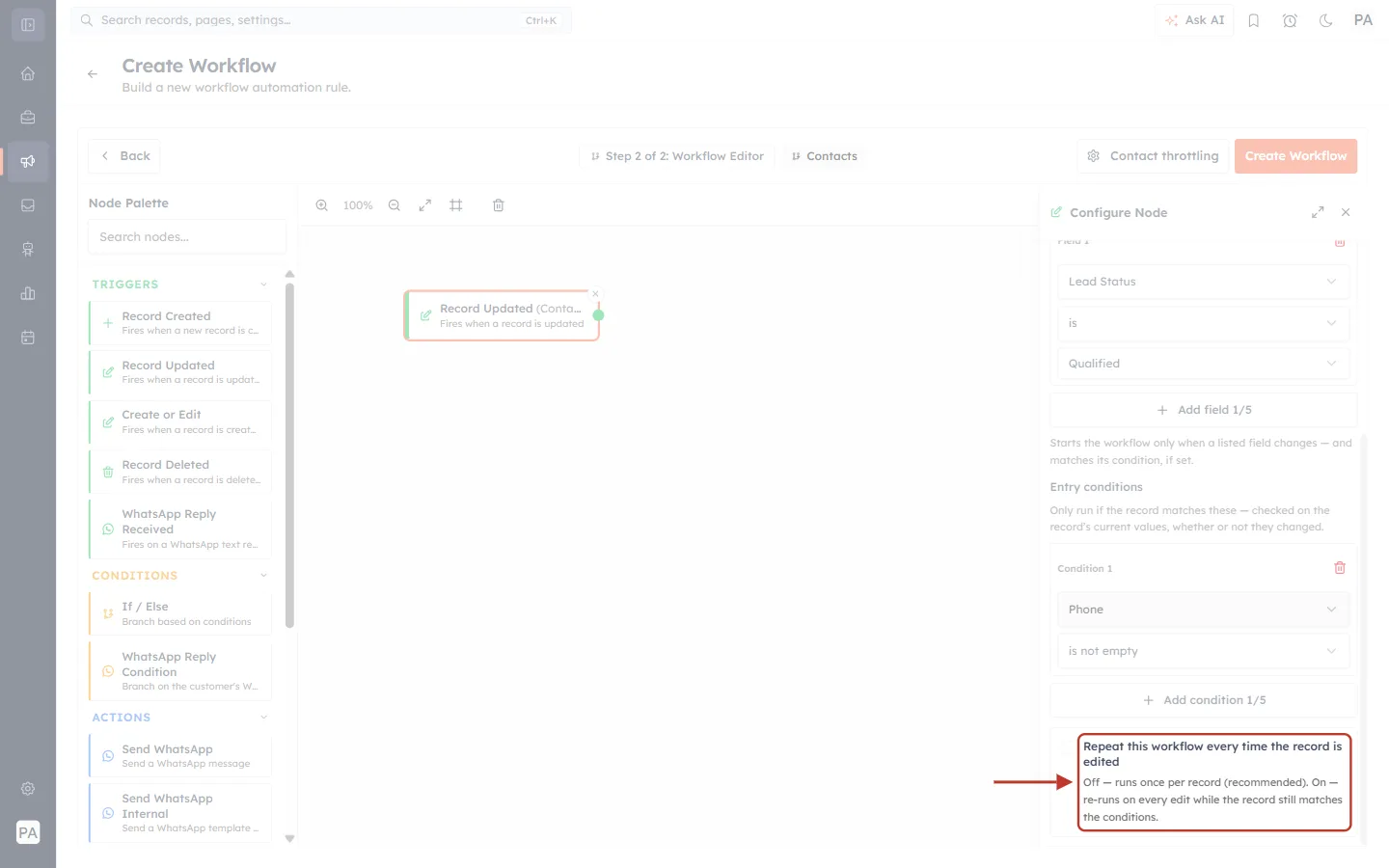Click the Create Workflow button
Viewport: 1389px width, 868px height.
(1295, 156)
